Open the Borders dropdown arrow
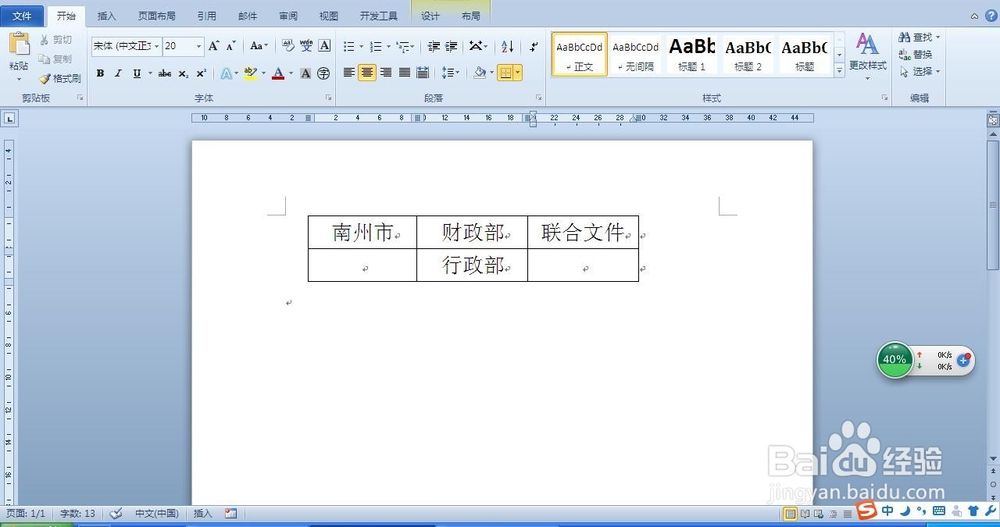This screenshot has height=527, width=1000. click(518, 73)
